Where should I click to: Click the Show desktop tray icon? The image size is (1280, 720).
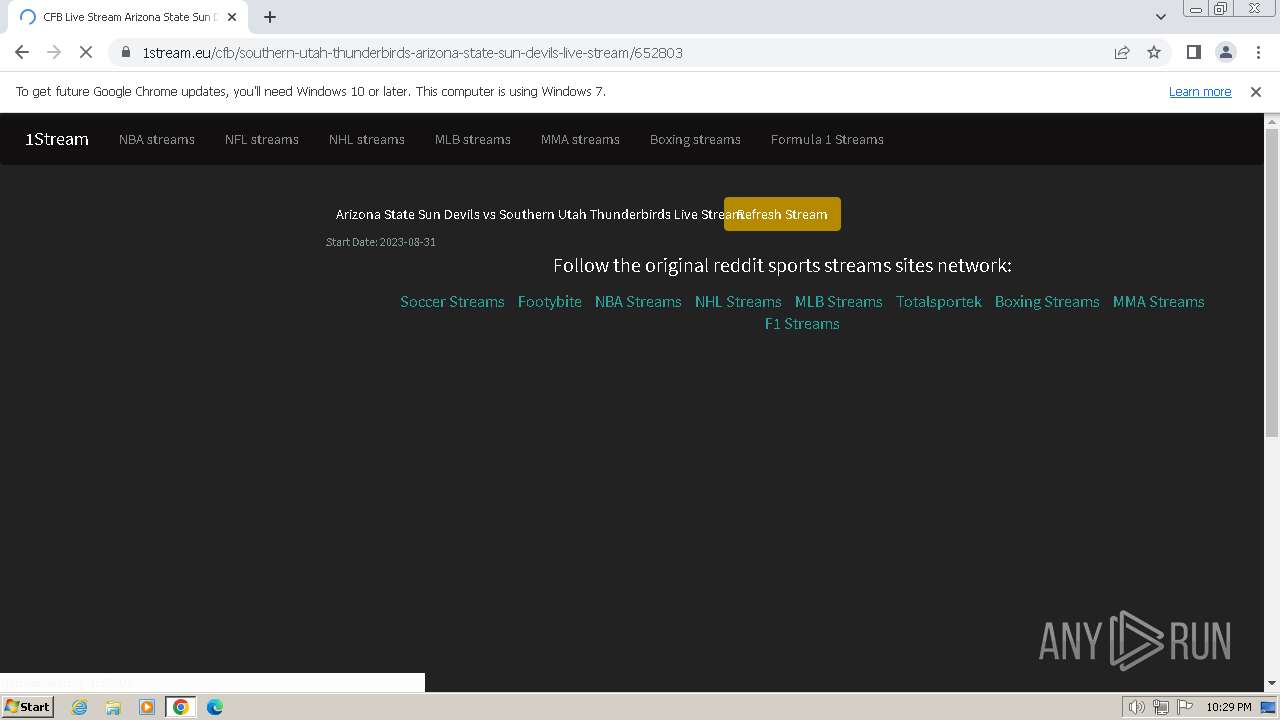tap(1269, 707)
